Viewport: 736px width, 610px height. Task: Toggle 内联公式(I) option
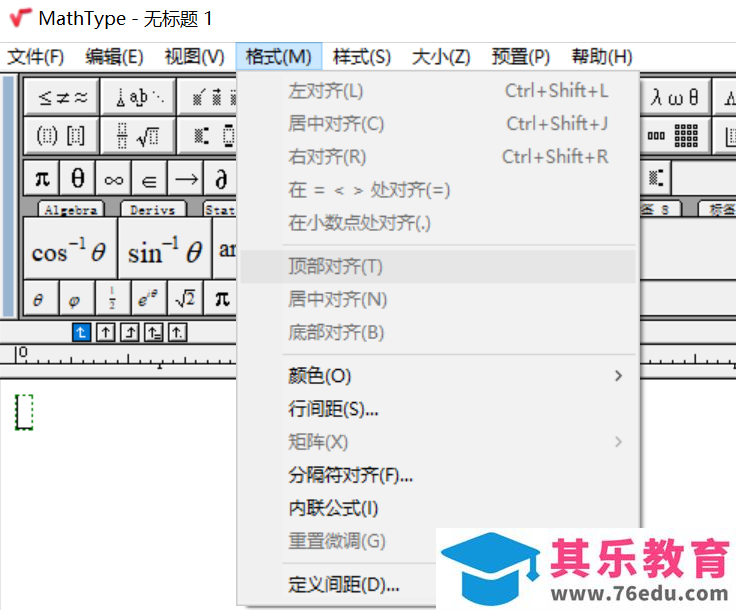point(438,508)
